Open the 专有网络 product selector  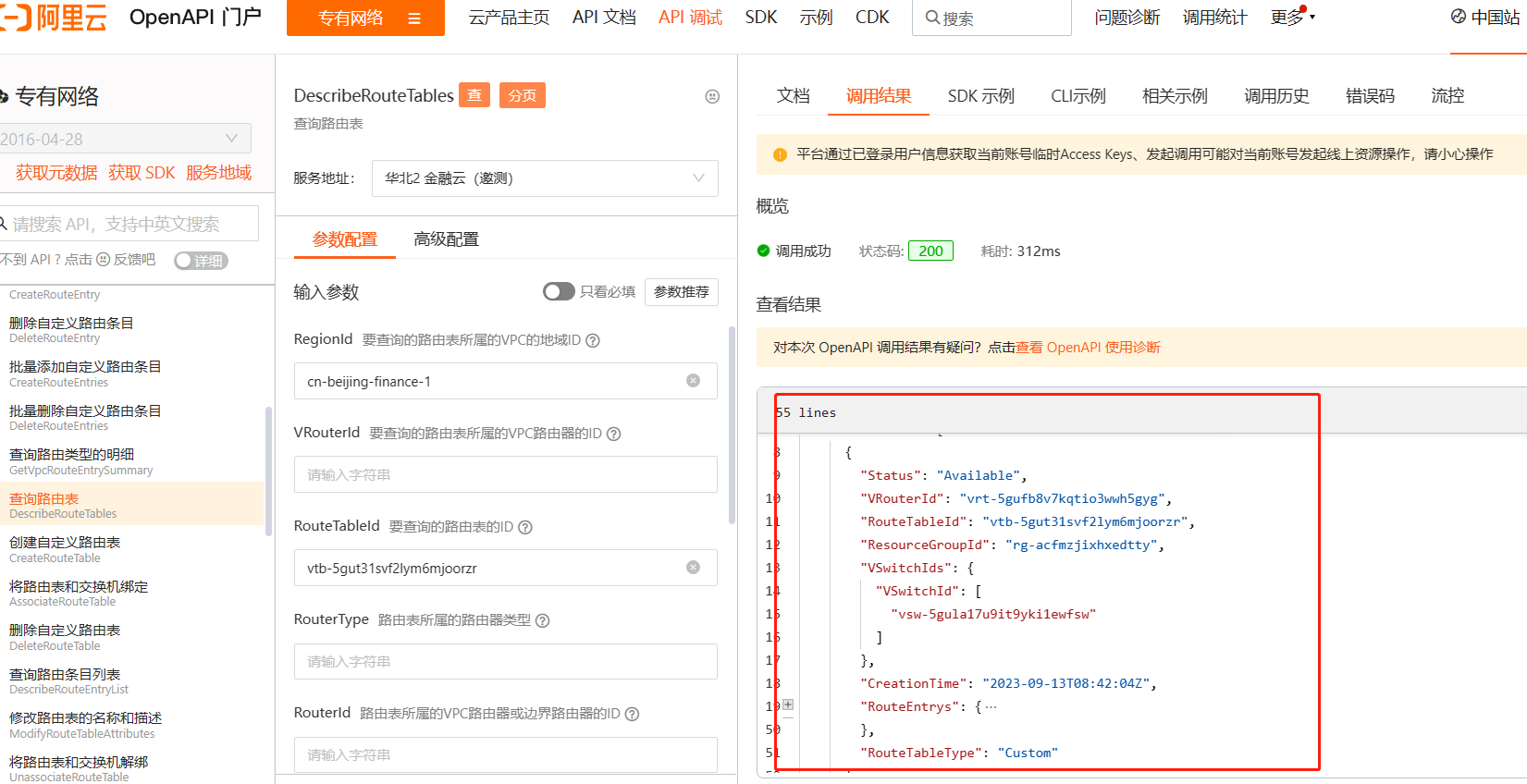click(x=365, y=18)
